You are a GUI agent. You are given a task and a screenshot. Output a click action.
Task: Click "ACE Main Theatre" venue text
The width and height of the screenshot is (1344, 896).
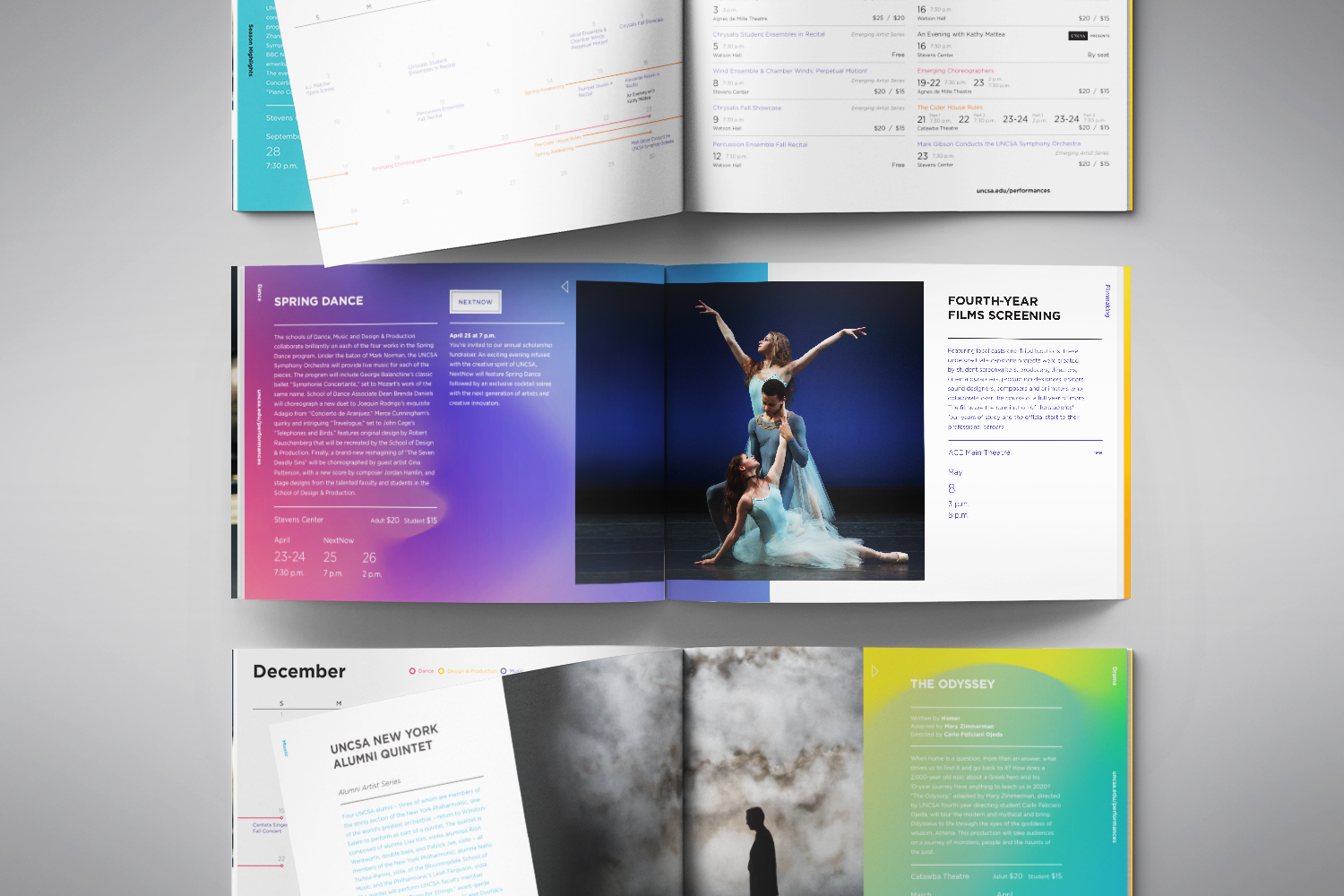[978, 452]
